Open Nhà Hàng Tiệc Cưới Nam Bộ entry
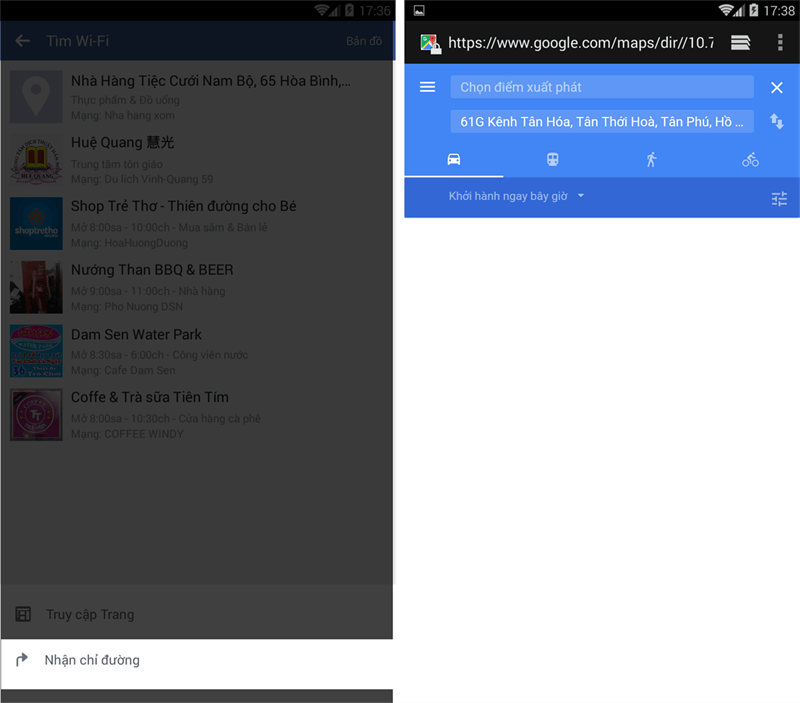Image resolution: width=800 pixels, height=703 pixels. coord(197,97)
